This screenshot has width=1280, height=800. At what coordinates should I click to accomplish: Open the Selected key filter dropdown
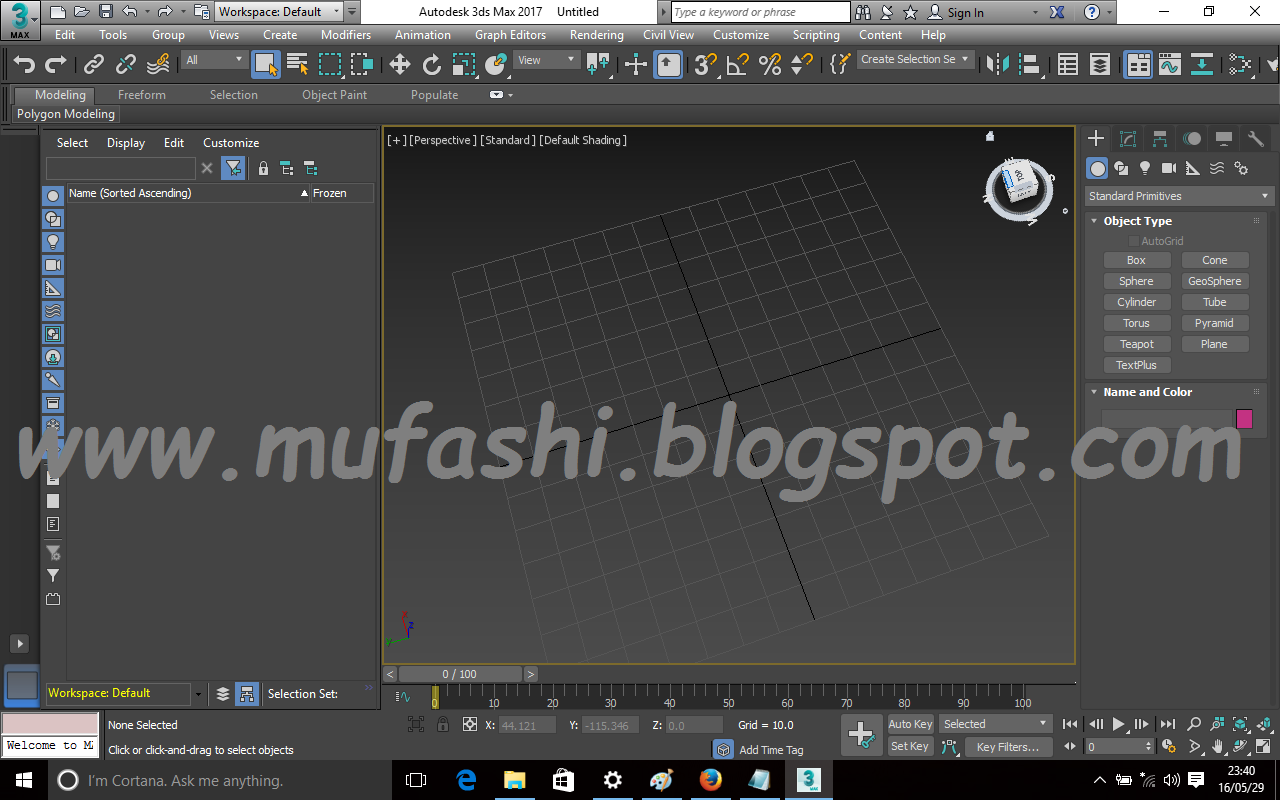(995, 724)
